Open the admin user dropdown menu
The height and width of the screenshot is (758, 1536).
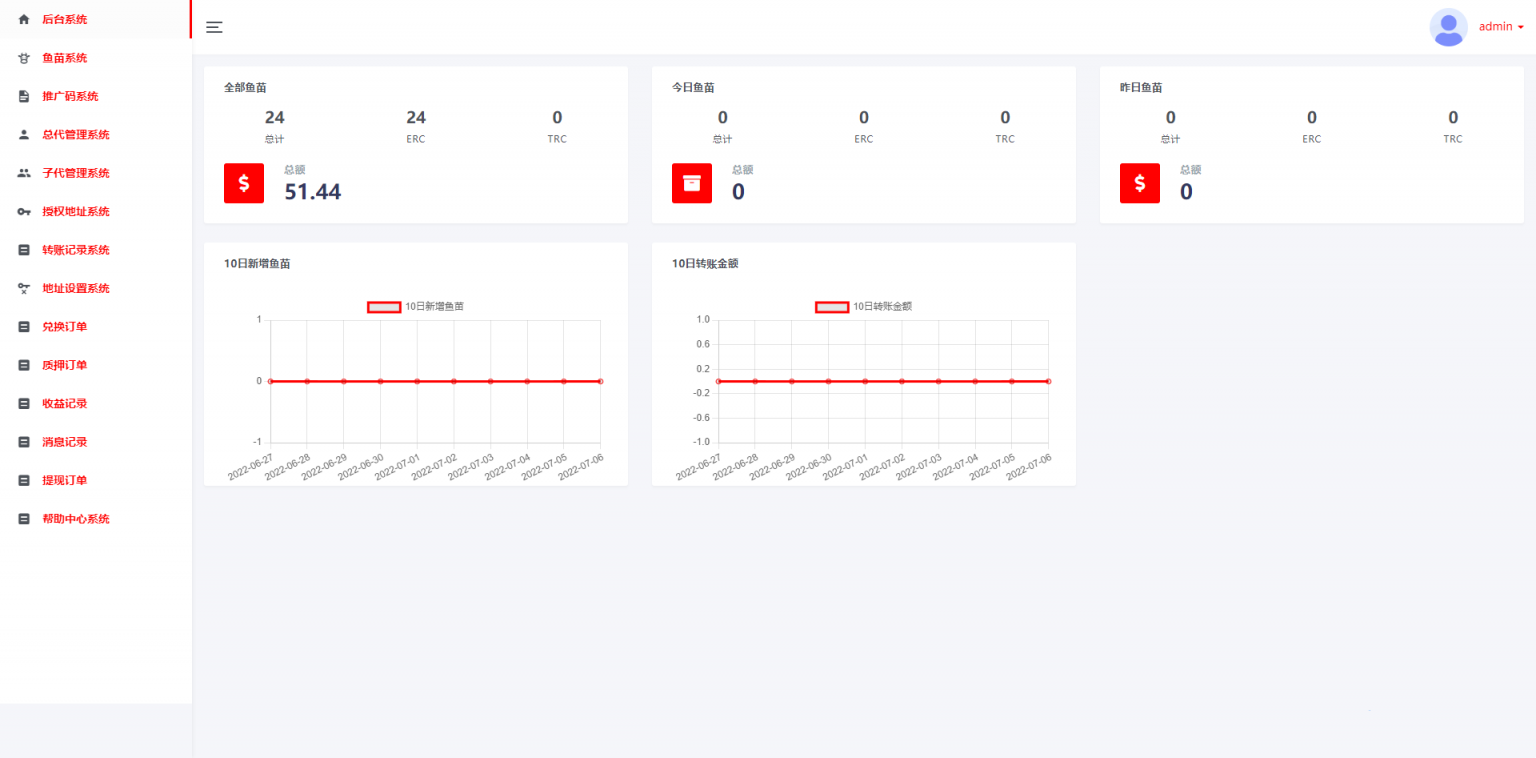[x=1501, y=27]
